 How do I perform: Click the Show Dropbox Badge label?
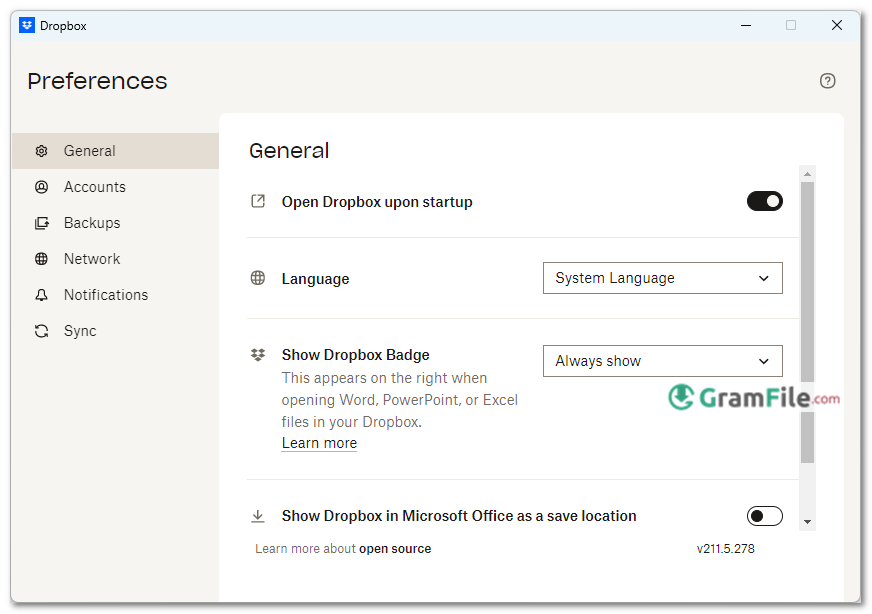(355, 355)
